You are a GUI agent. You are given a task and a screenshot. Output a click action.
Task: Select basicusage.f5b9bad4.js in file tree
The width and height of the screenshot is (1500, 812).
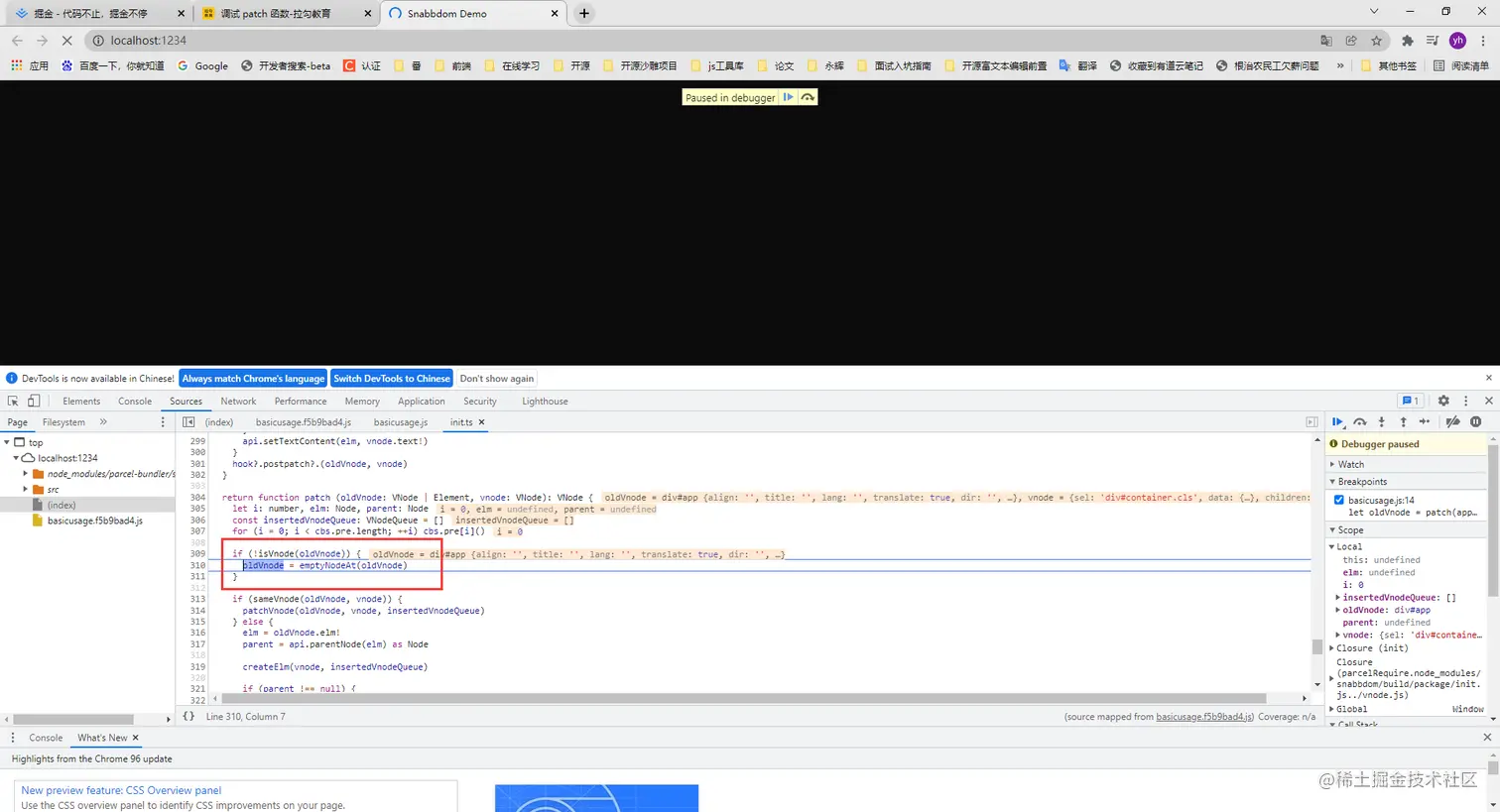(x=95, y=521)
